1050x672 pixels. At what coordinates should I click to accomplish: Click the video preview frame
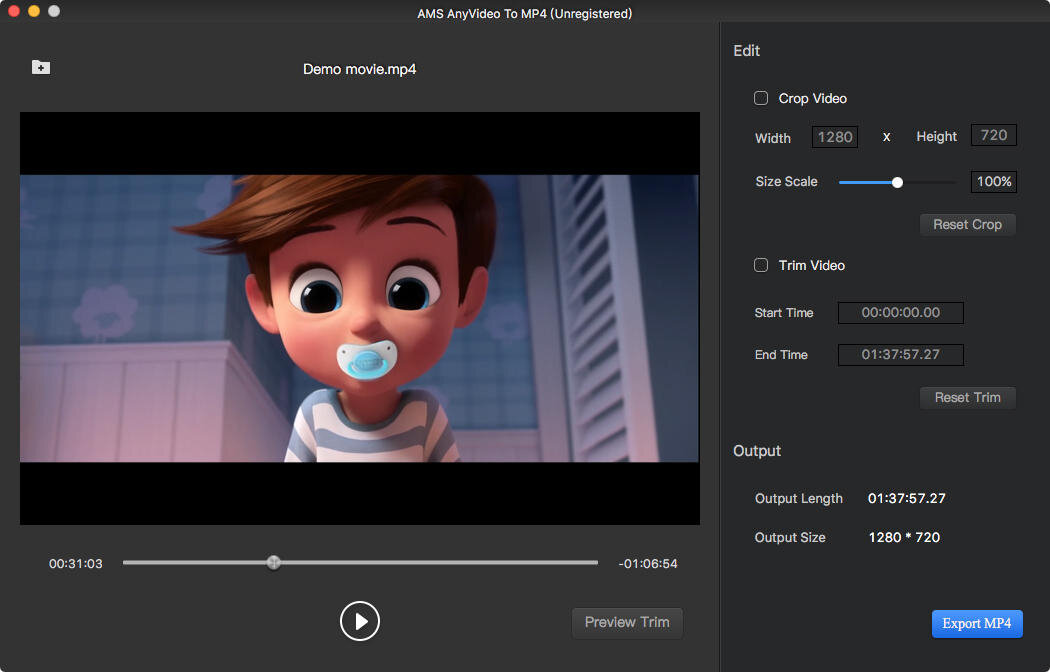coord(360,319)
